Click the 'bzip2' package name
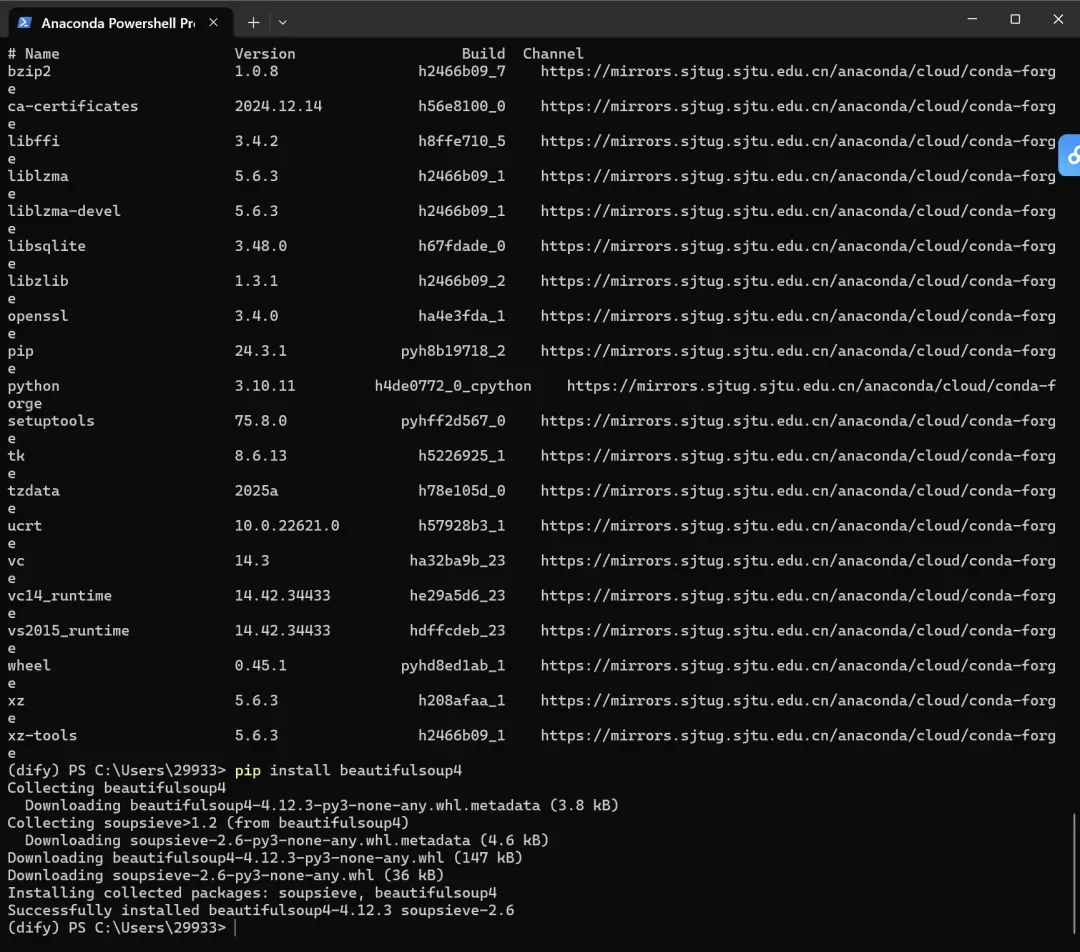The width and height of the screenshot is (1080, 952). [x=29, y=72]
